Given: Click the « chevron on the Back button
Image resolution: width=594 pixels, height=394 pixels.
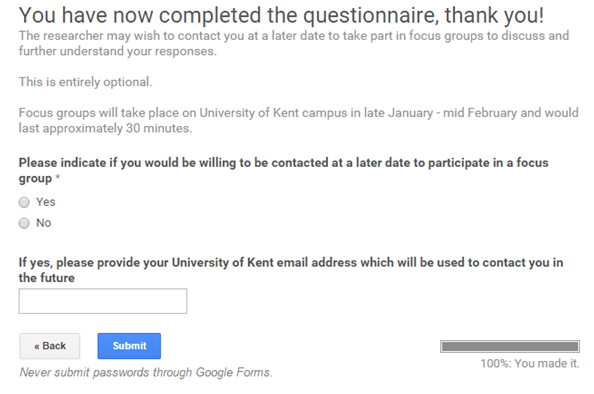Looking at the screenshot, I should [37, 346].
